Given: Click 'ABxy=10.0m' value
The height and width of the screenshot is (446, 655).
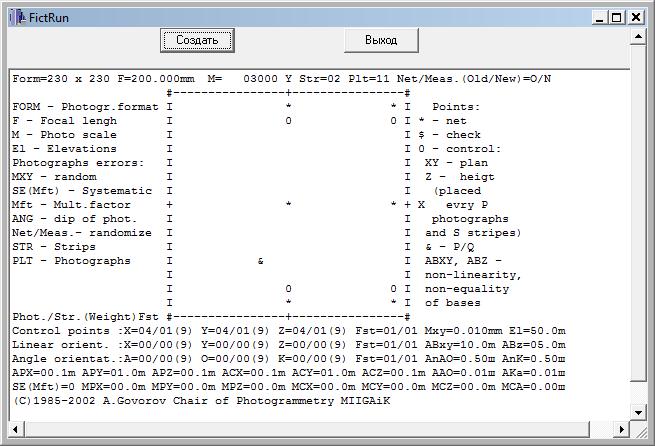Looking at the screenshot, I should pos(460,345).
